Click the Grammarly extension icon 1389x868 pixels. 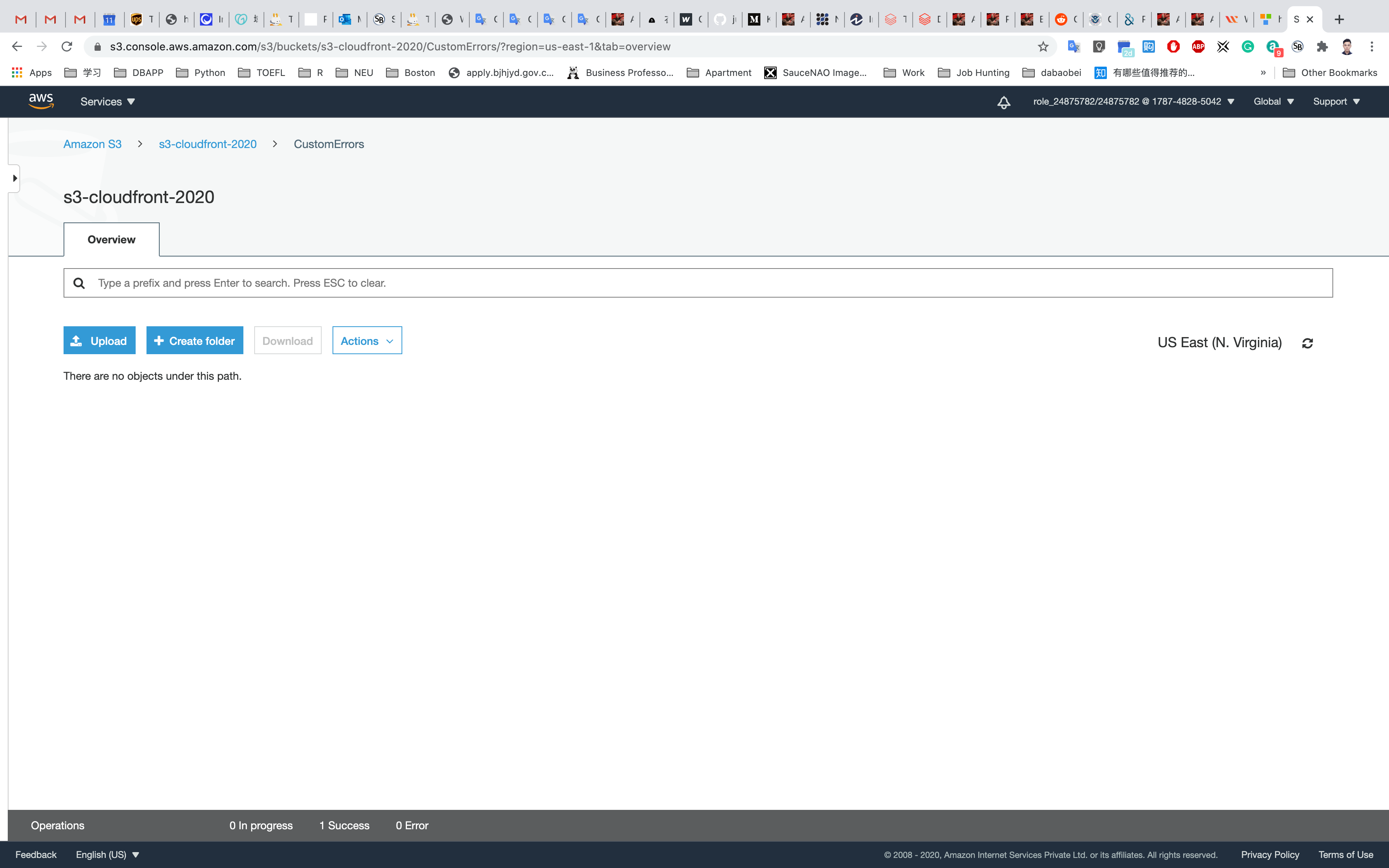coord(1247,46)
